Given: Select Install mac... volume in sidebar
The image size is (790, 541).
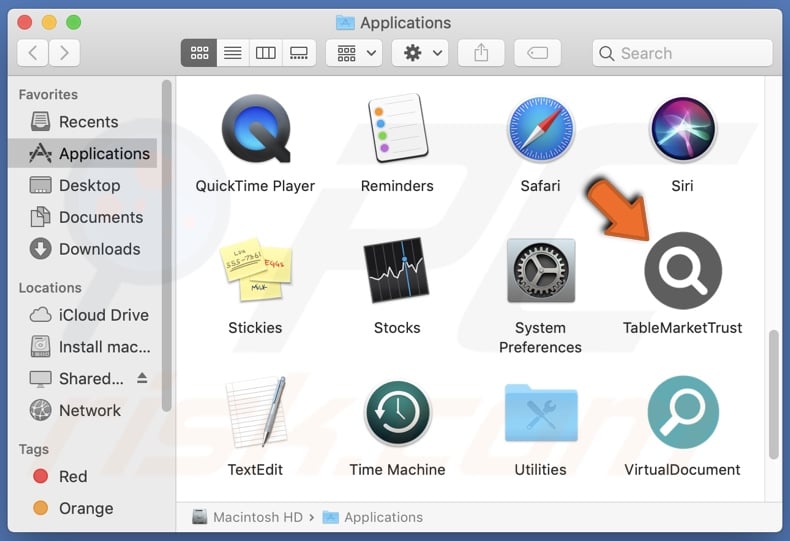Looking at the screenshot, I should pyautogui.click(x=84, y=347).
